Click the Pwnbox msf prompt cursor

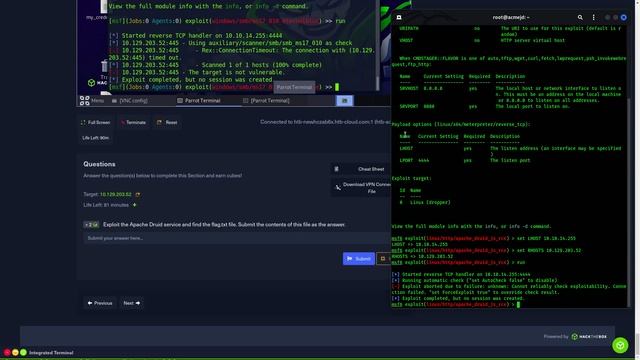pyautogui.click(x=337, y=87)
